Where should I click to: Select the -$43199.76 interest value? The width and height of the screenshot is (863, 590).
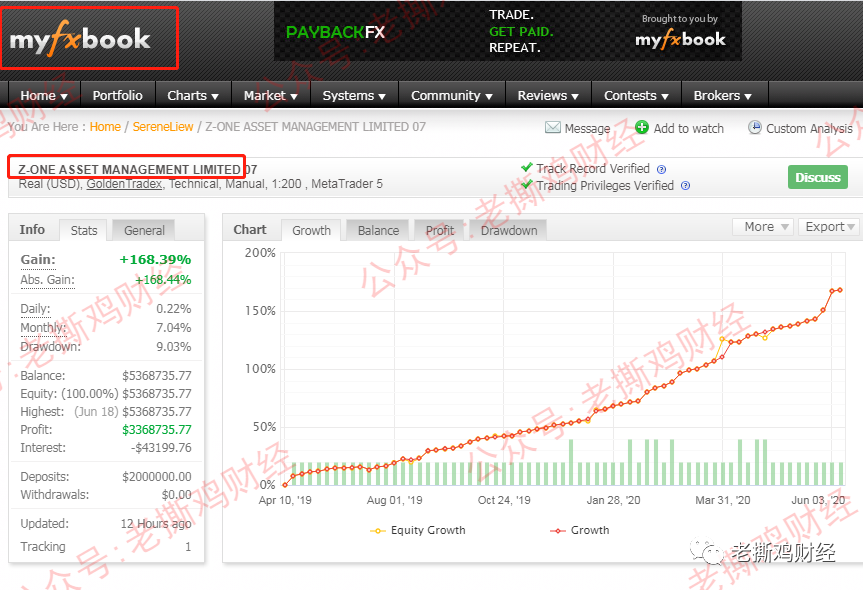pyautogui.click(x=161, y=448)
